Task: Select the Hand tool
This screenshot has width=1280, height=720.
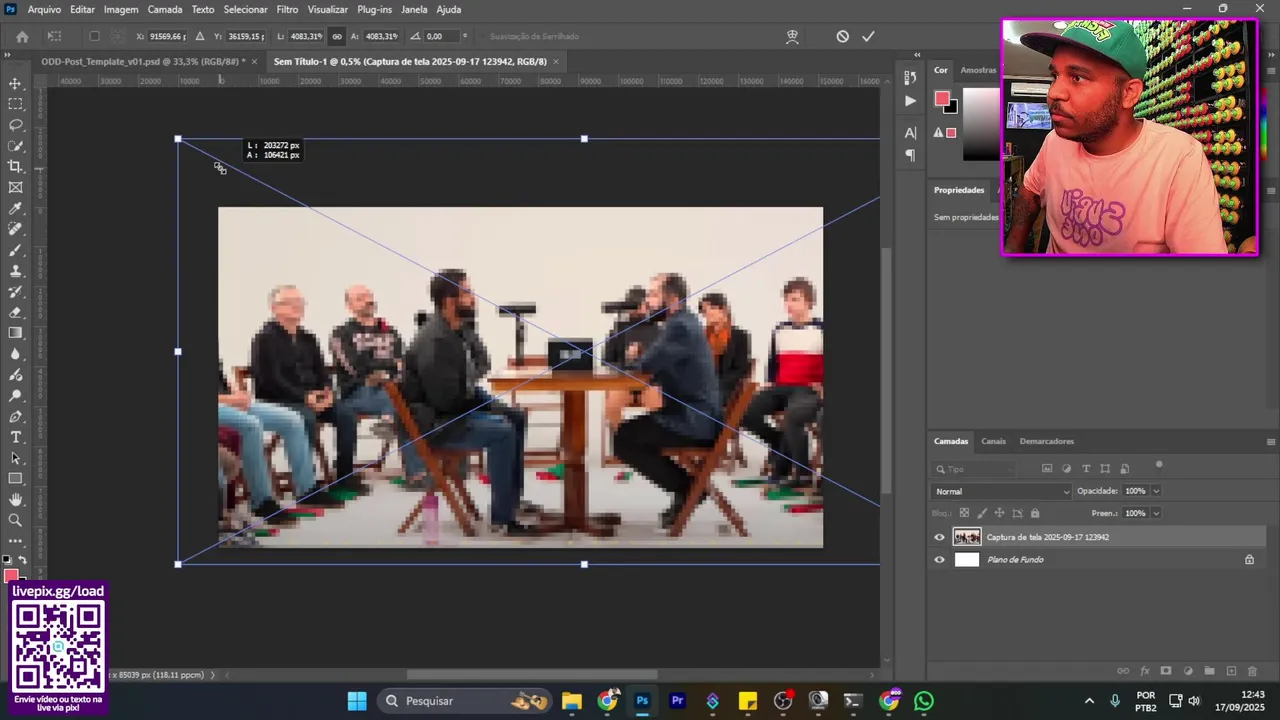Action: [x=15, y=500]
